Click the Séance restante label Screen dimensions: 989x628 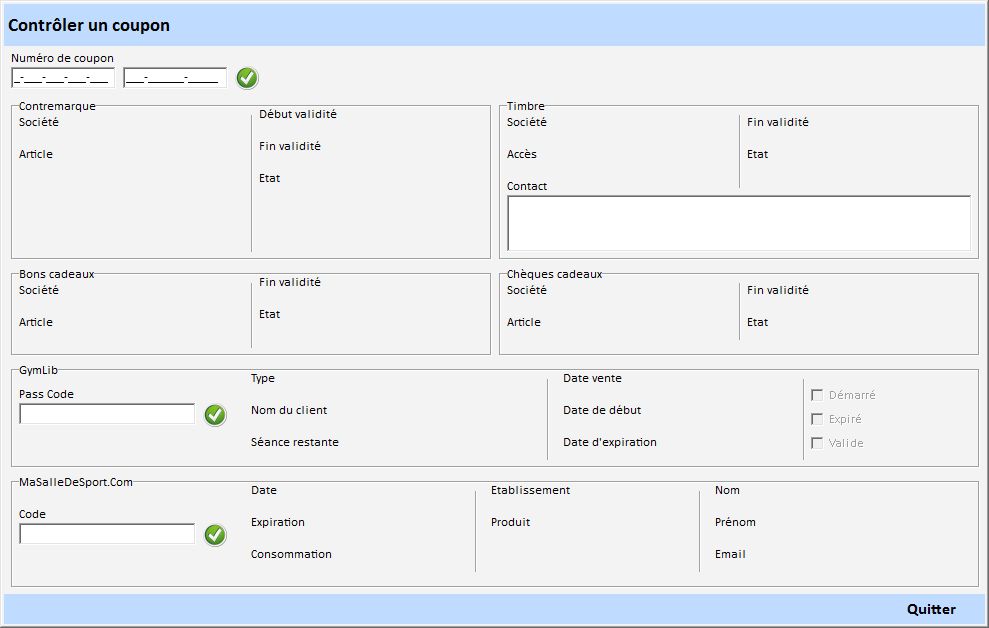[x=294, y=442]
